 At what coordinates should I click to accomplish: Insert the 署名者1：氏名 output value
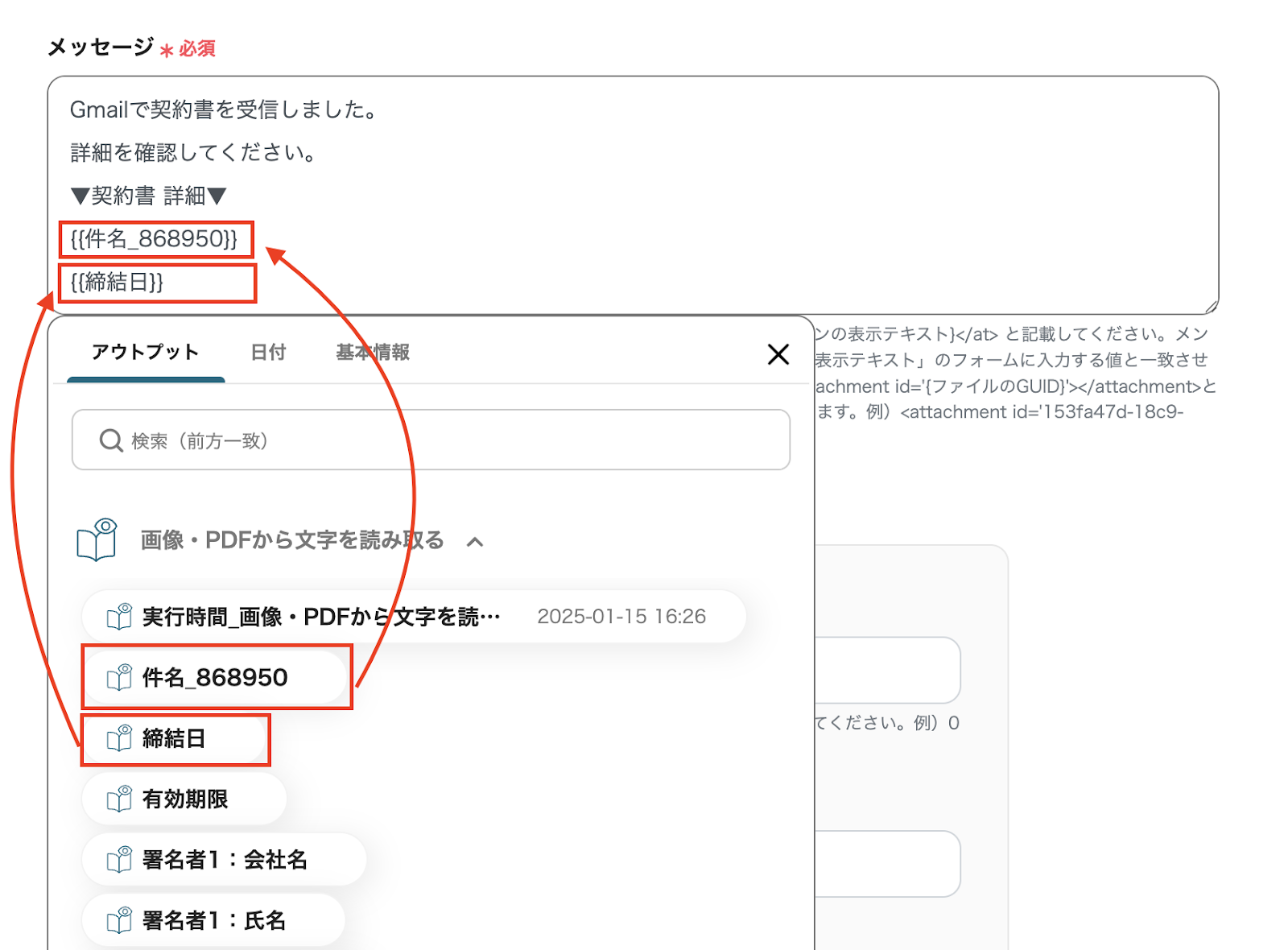(x=214, y=919)
